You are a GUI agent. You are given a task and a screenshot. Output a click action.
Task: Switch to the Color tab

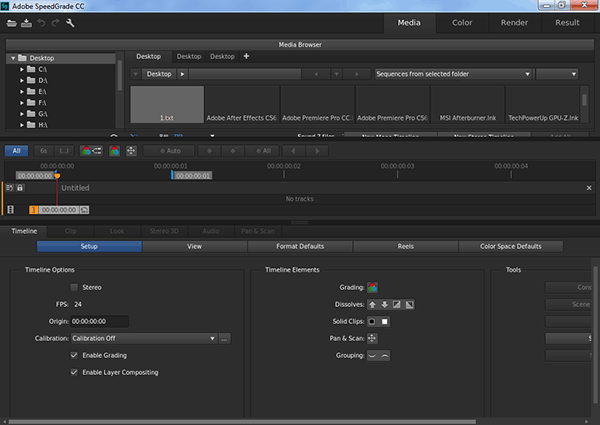tap(462, 23)
